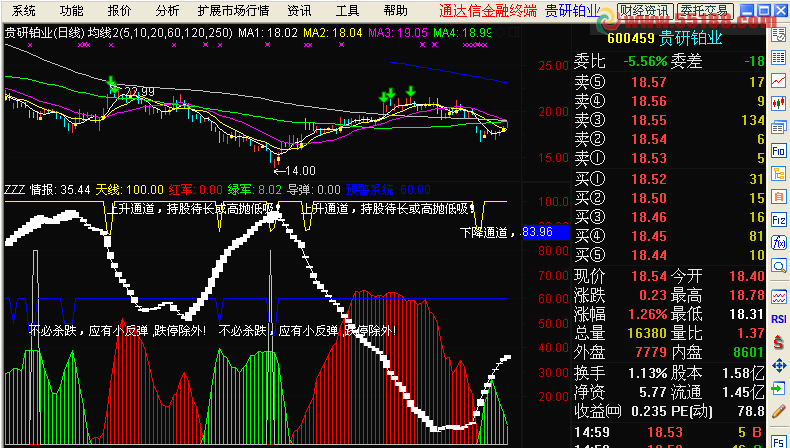Image resolution: width=790 pixels, height=448 pixels.
Task: Click the blue 贵研铂业 title text in the top bar
Action: click(573, 10)
